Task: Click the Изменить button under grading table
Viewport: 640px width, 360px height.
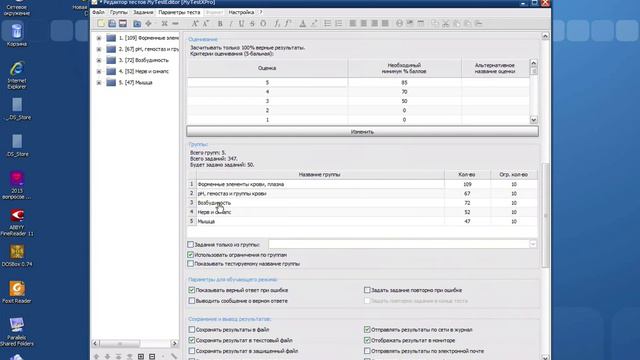Action: pyautogui.click(x=362, y=132)
